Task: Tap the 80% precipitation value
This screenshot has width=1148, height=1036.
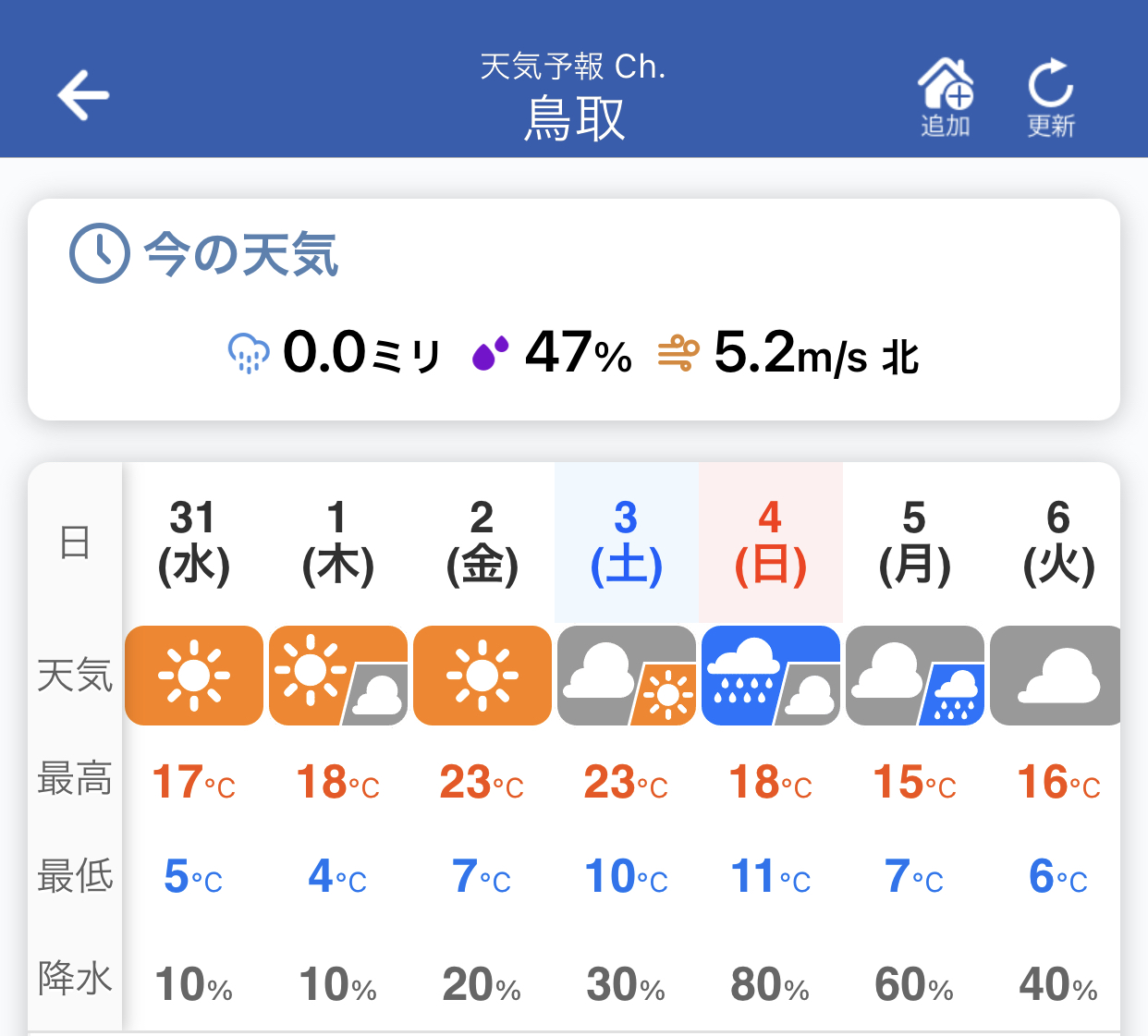Action: pos(770,984)
